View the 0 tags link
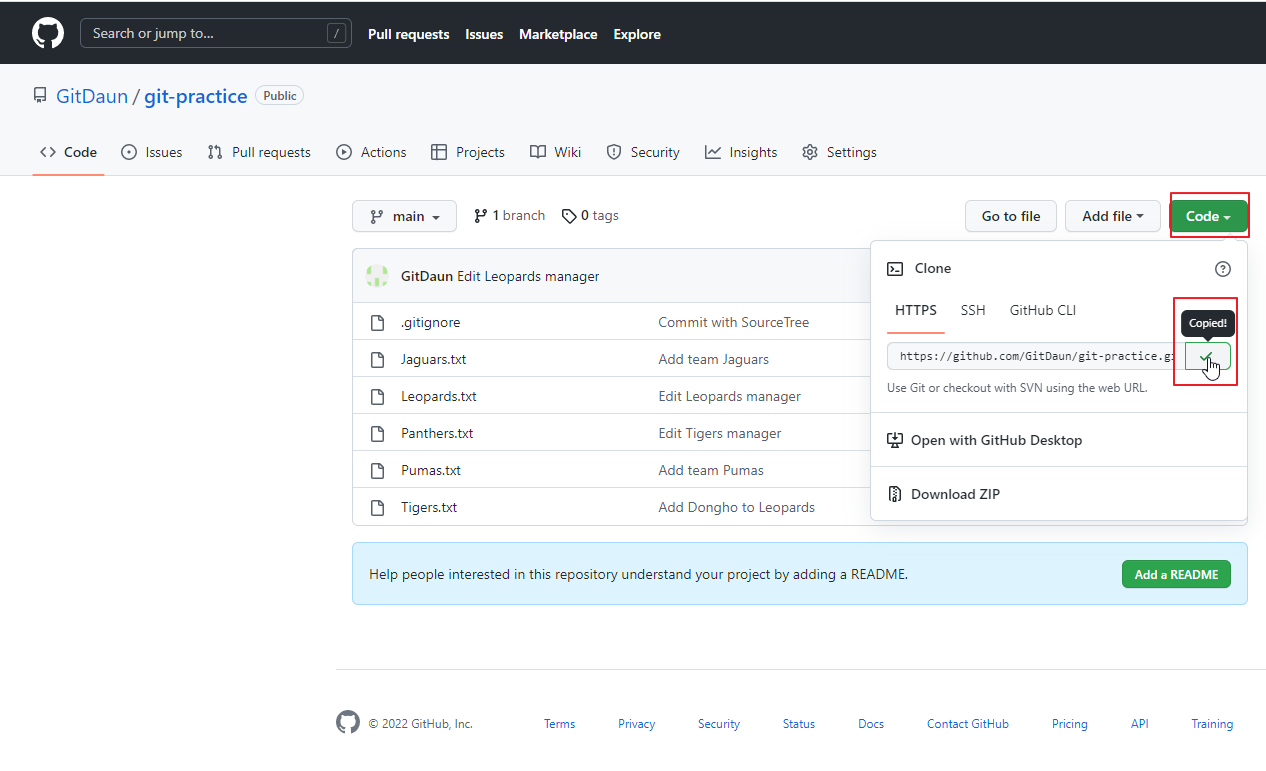The width and height of the screenshot is (1266, 771). tap(590, 215)
